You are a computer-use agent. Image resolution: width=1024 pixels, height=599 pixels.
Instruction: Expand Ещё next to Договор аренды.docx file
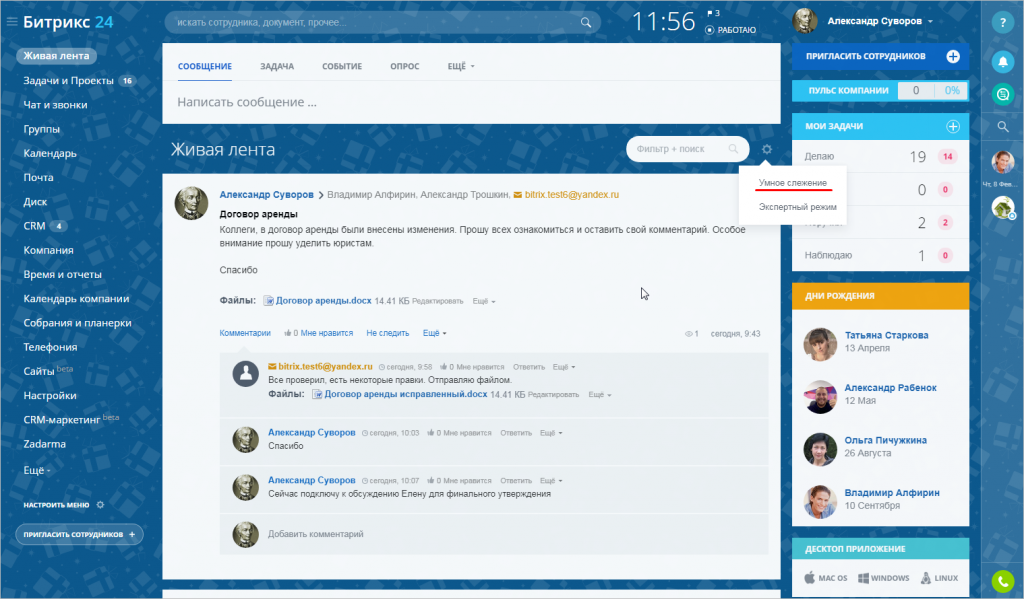(x=484, y=301)
